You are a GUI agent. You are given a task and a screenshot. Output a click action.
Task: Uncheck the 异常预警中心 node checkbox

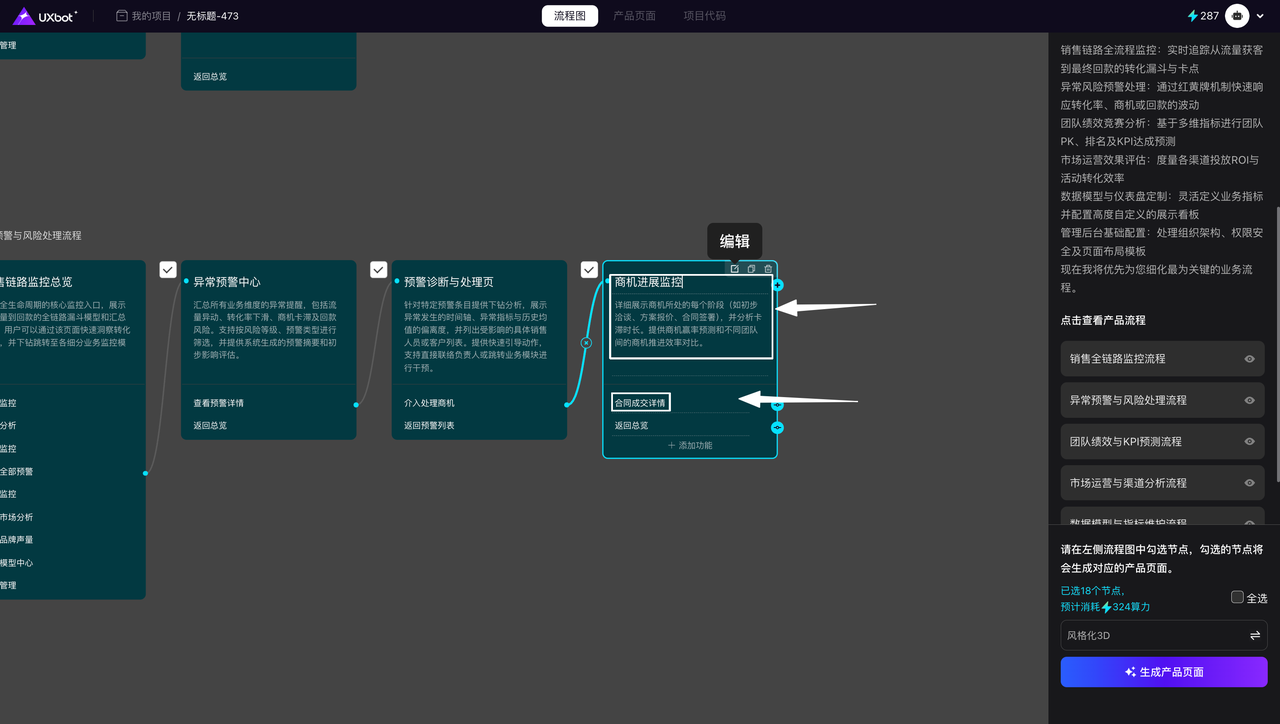click(x=168, y=270)
